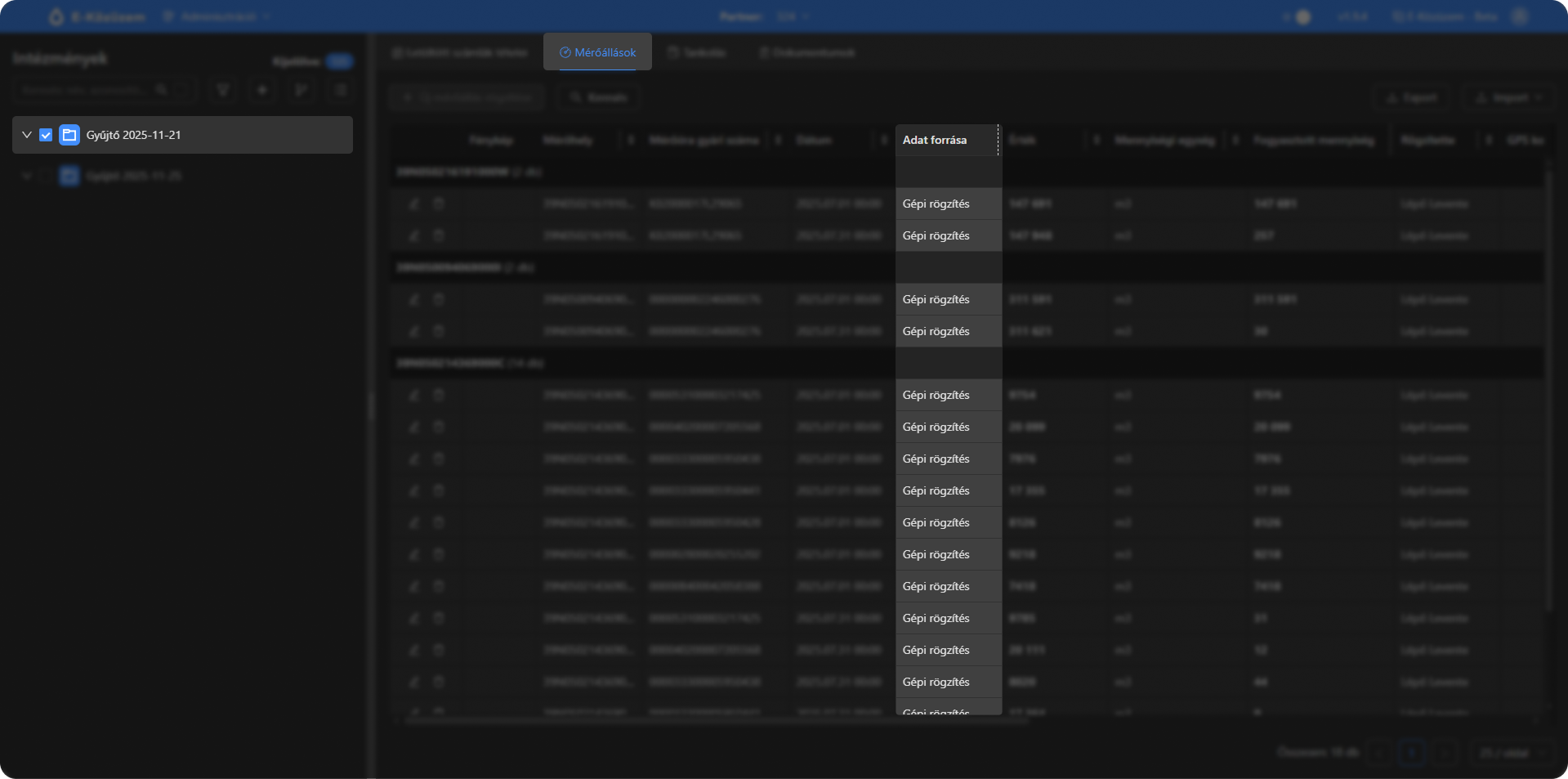
Task: Click the pencil edit icon in first table row
Action: (414, 204)
